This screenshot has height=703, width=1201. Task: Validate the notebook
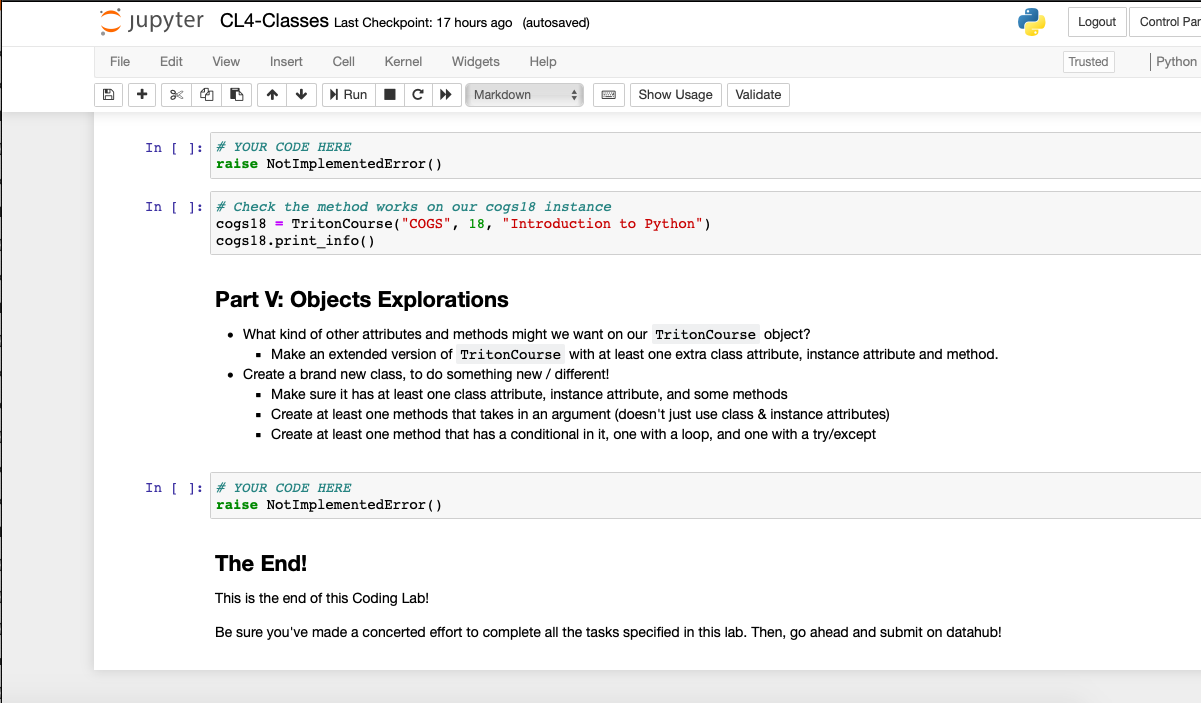coord(758,94)
